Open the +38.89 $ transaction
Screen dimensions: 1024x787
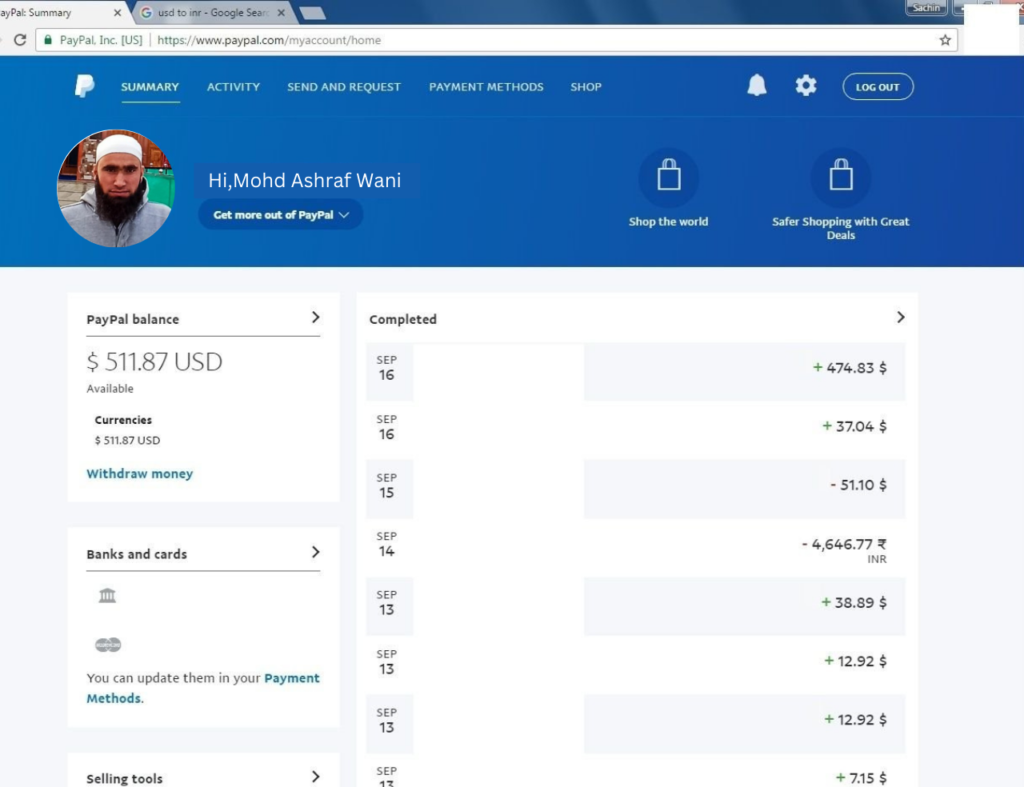pyautogui.click(x=635, y=606)
